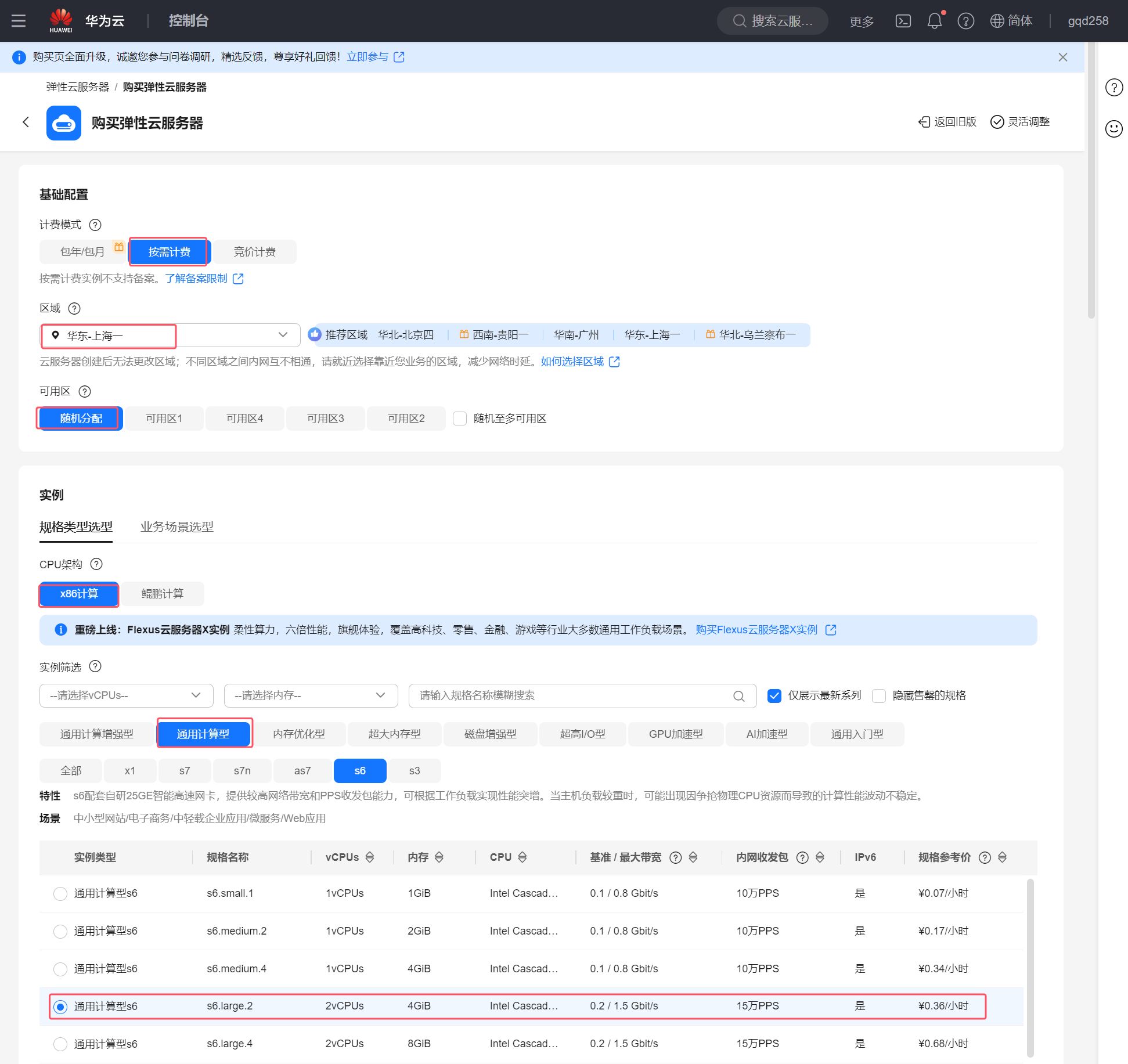Image resolution: width=1128 pixels, height=1064 pixels.
Task: Select 竞价计费 billing mode
Action: [x=255, y=252]
